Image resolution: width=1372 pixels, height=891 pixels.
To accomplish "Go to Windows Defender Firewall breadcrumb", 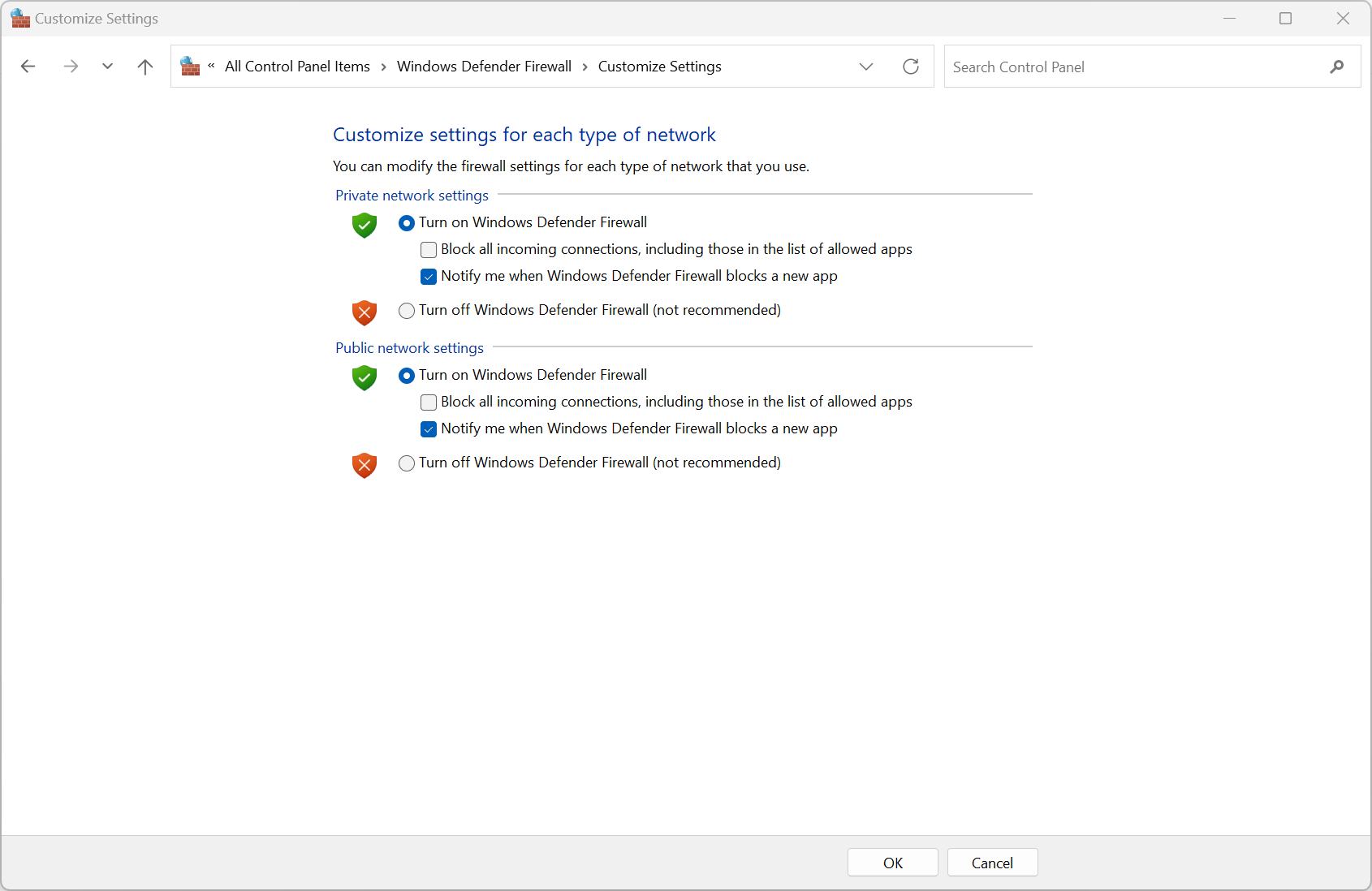I will click(x=484, y=67).
